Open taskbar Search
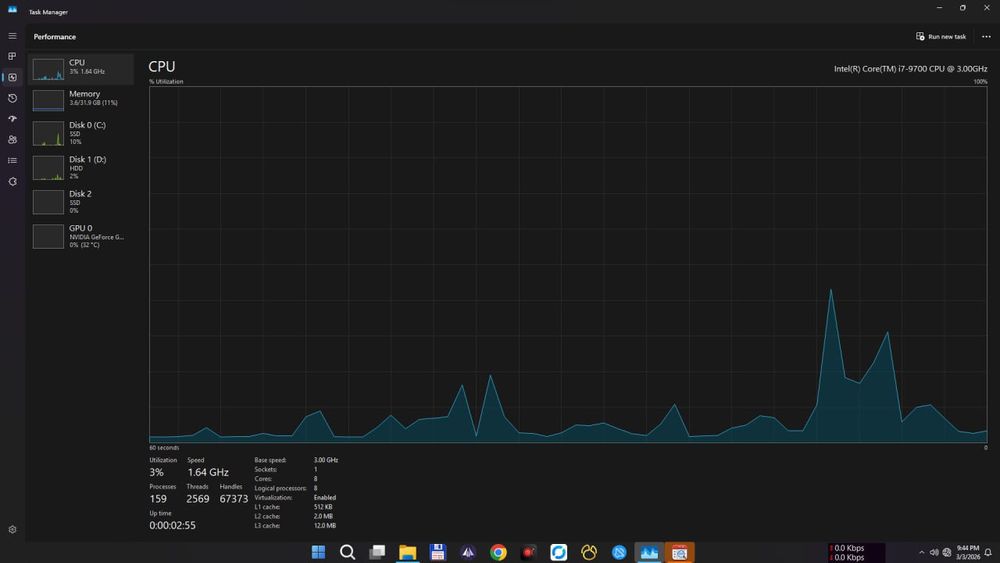The width and height of the screenshot is (1000, 563). [x=348, y=552]
